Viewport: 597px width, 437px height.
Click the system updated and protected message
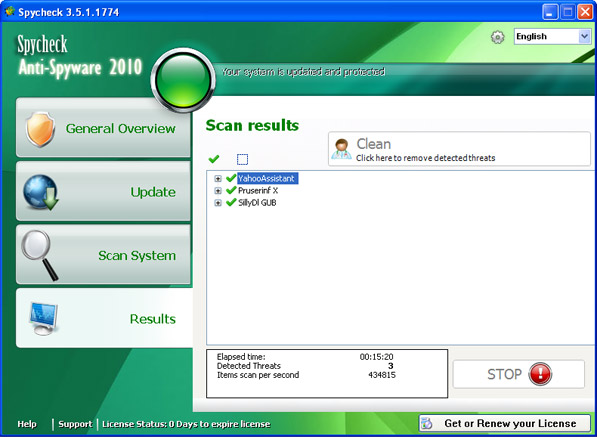303,72
